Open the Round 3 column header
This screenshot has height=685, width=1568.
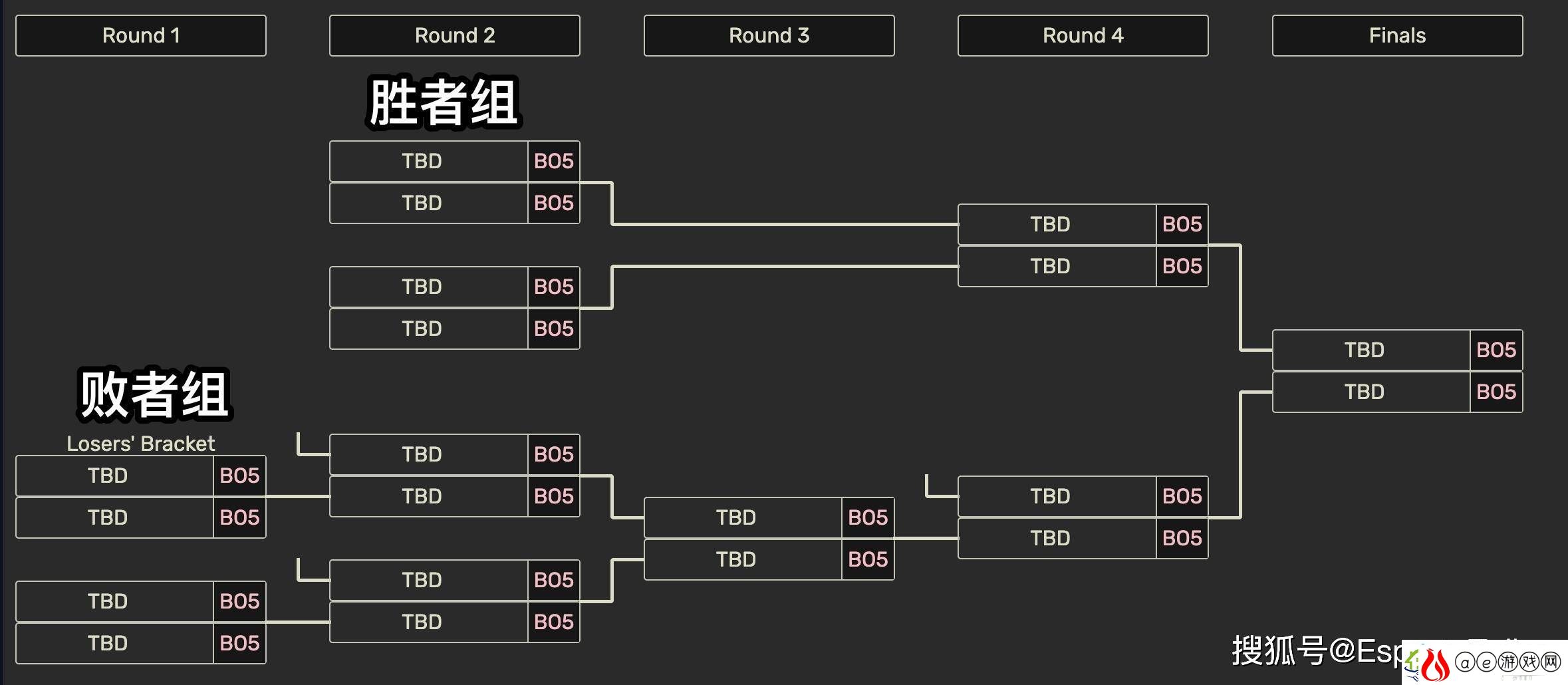(769, 36)
